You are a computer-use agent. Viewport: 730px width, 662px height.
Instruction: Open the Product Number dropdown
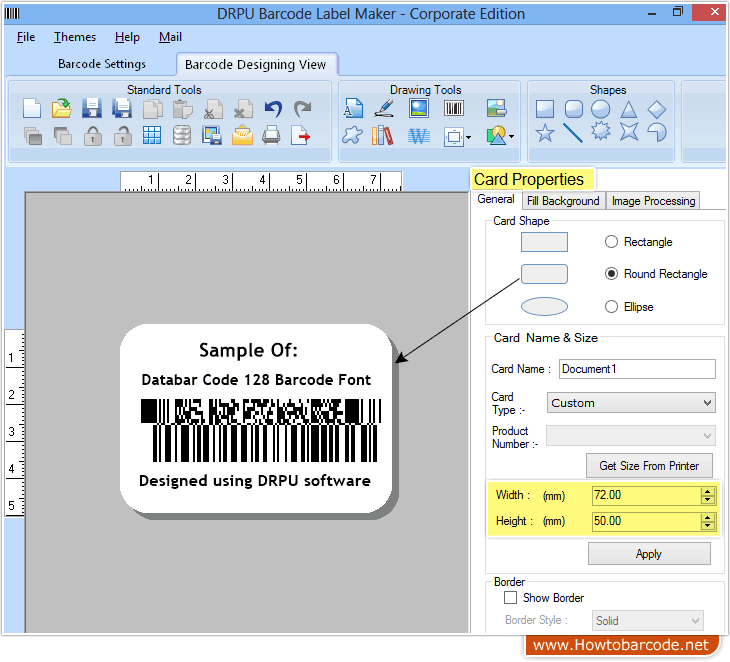pyautogui.click(x=631, y=436)
